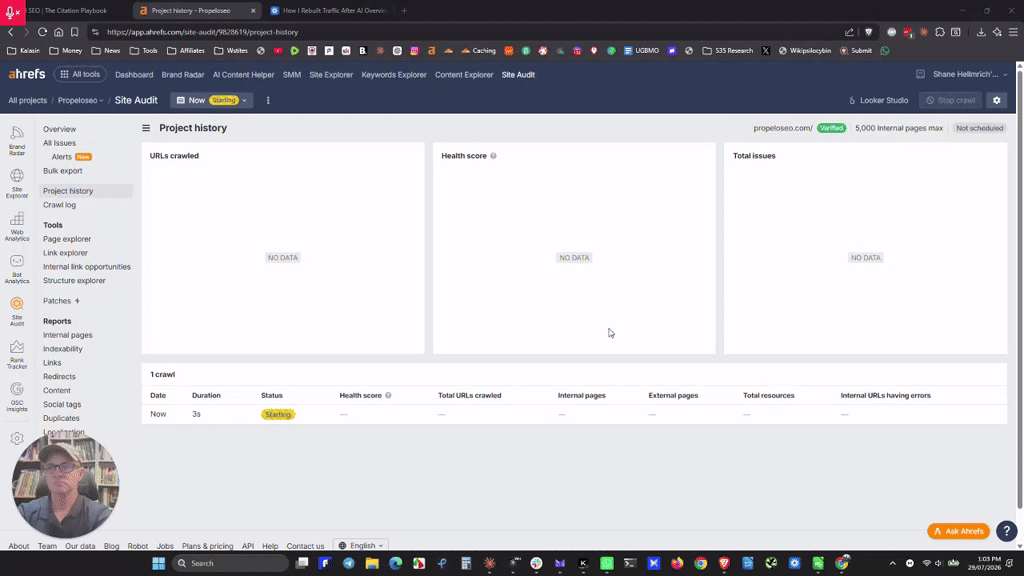Open Looker Studio link
Image resolution: width=1024 pixels, height=576 pixels.
878,101
